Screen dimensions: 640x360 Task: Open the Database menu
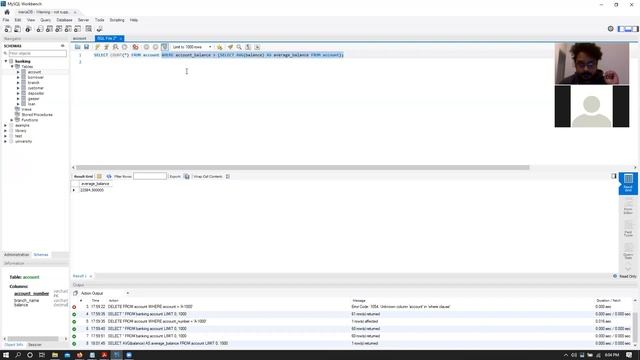[x=64, y=20]
